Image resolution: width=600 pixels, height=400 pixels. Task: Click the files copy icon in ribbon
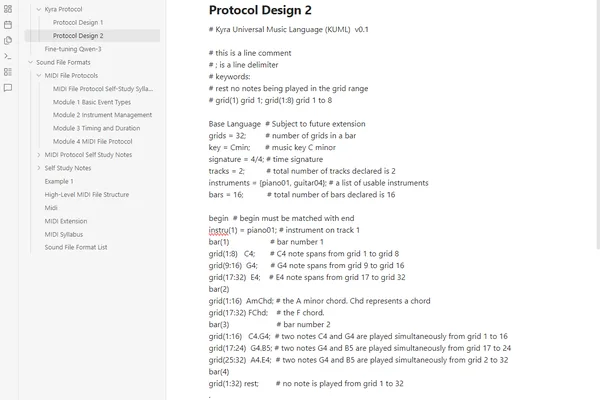(x=8, y=41)
